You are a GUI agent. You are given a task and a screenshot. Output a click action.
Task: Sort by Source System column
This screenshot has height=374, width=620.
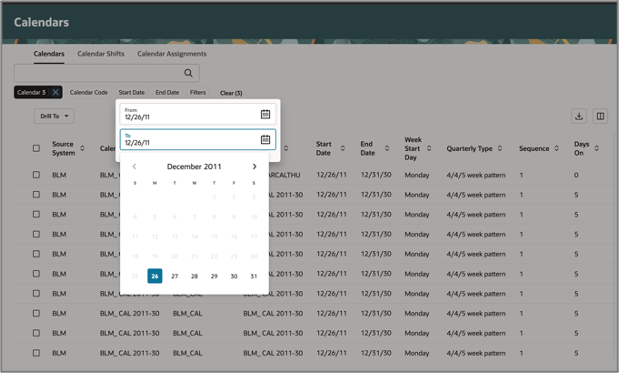82,148
